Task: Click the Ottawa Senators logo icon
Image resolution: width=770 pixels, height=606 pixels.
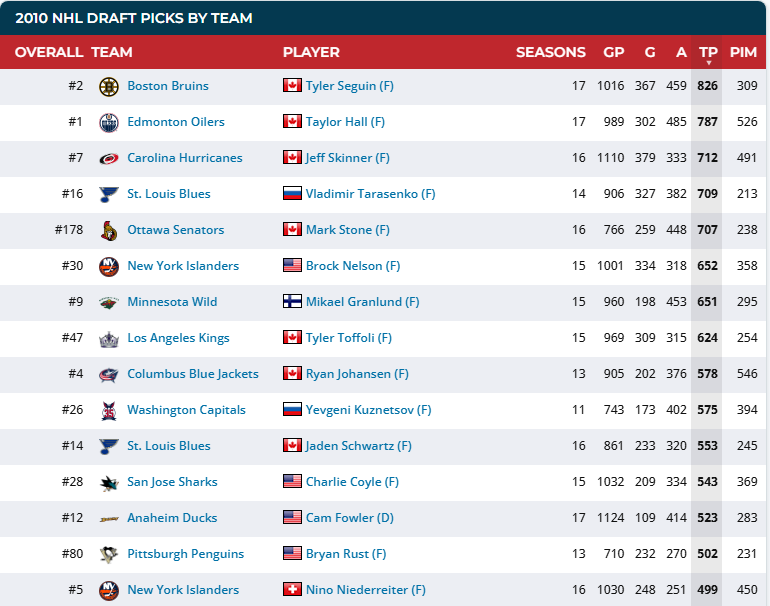Action: coord(109,230)
